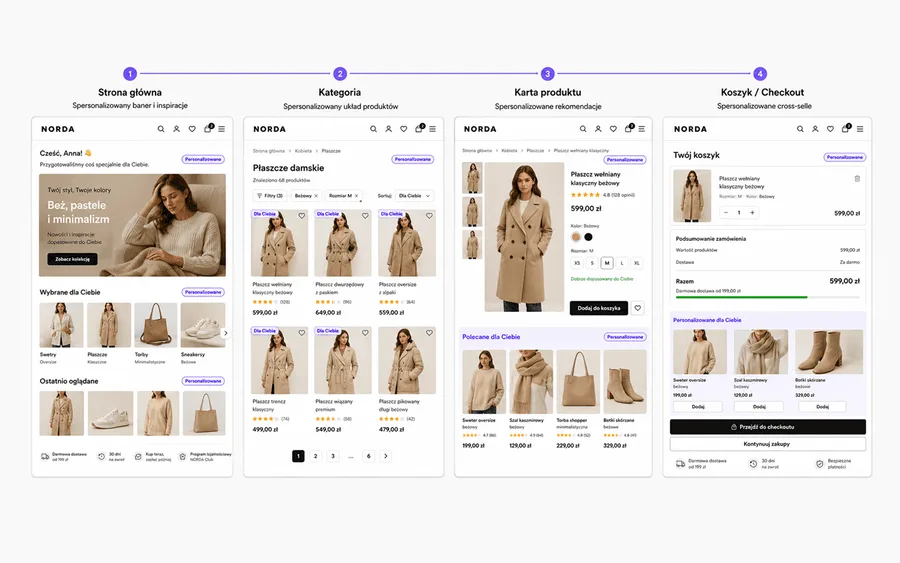Open cart icon in Karta produktu header
This screenshot has width=900, height=563.
click(x=629, y=129)
